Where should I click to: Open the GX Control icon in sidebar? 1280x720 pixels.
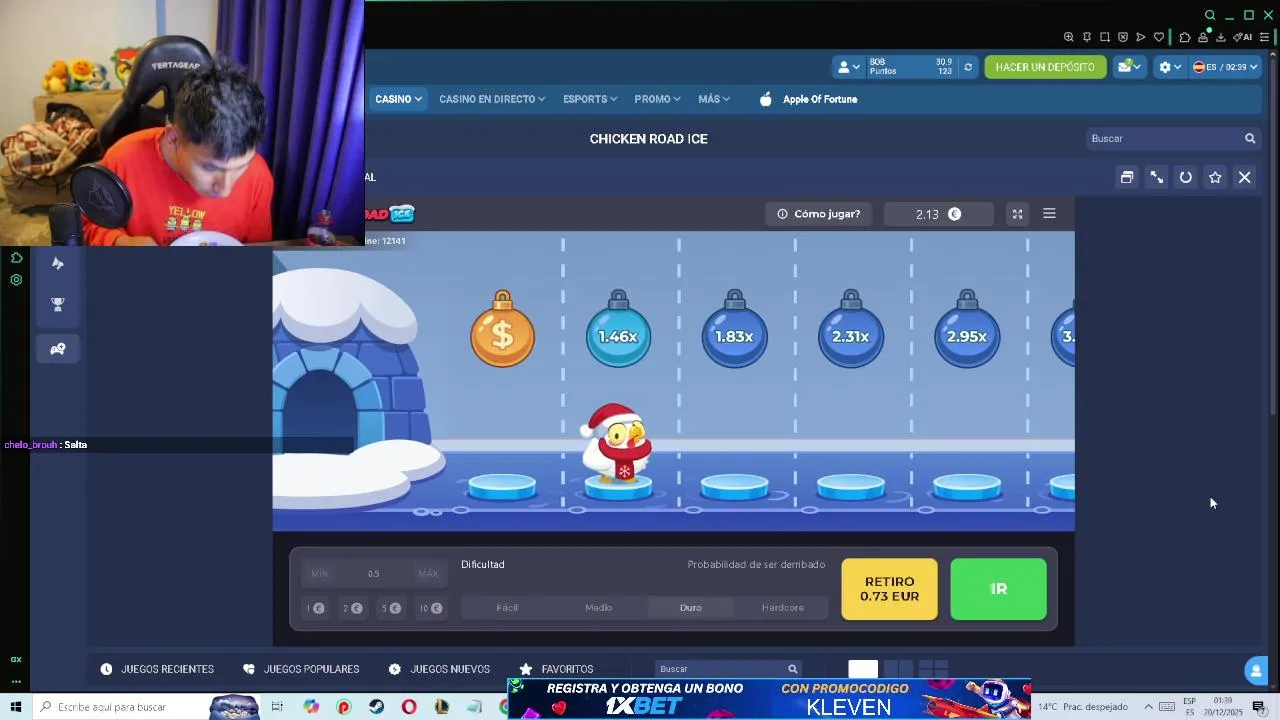pos(16,280)
